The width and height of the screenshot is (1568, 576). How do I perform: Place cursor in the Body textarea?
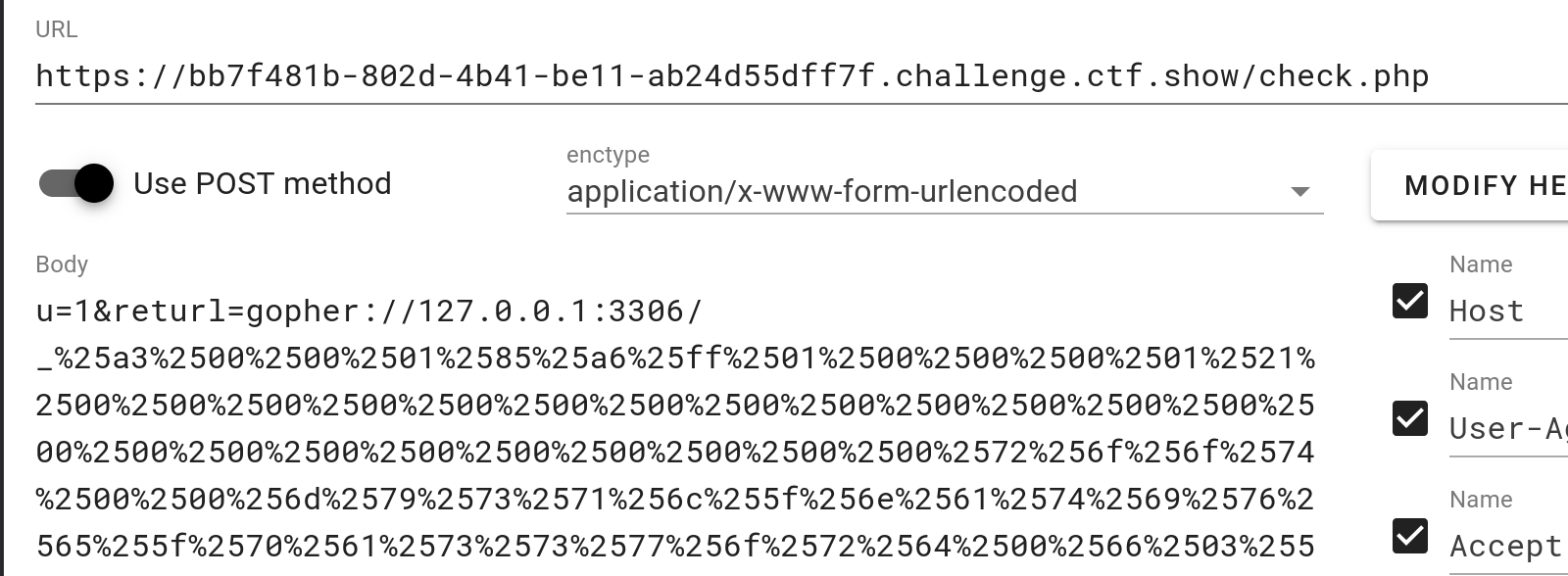click(676, 421)
